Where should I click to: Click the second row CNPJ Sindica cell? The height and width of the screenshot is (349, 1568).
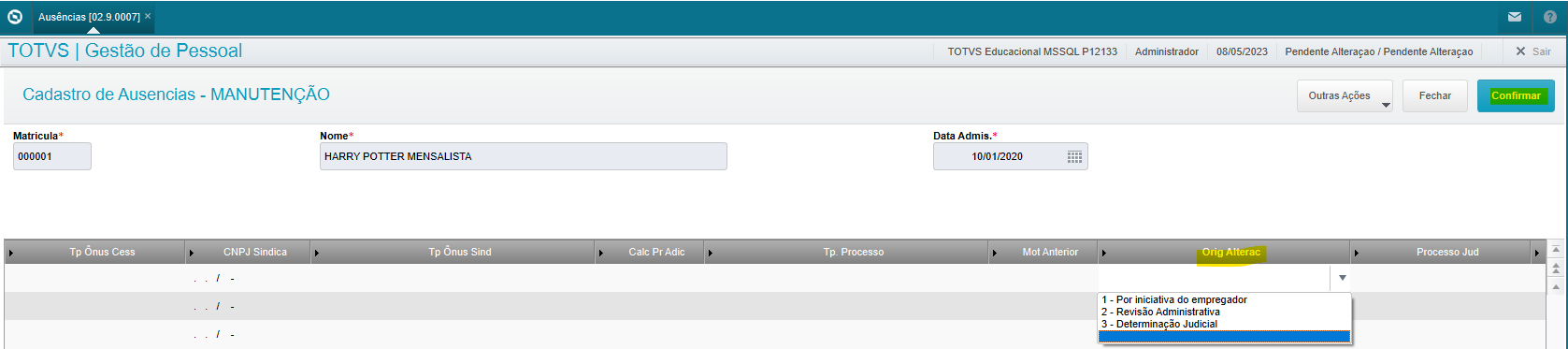point(248,306)
